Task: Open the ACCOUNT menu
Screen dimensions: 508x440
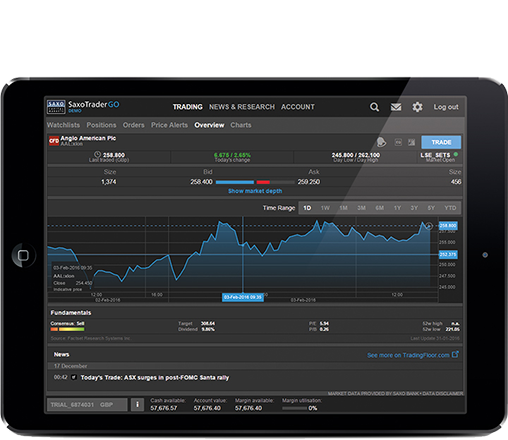Action: coord(298,107)
